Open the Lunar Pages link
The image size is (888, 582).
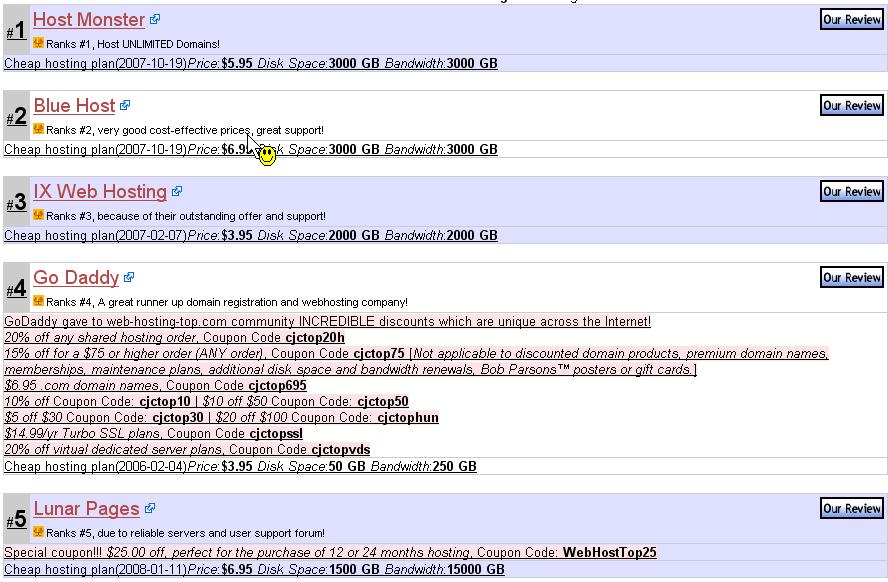(x=86, y=509)
